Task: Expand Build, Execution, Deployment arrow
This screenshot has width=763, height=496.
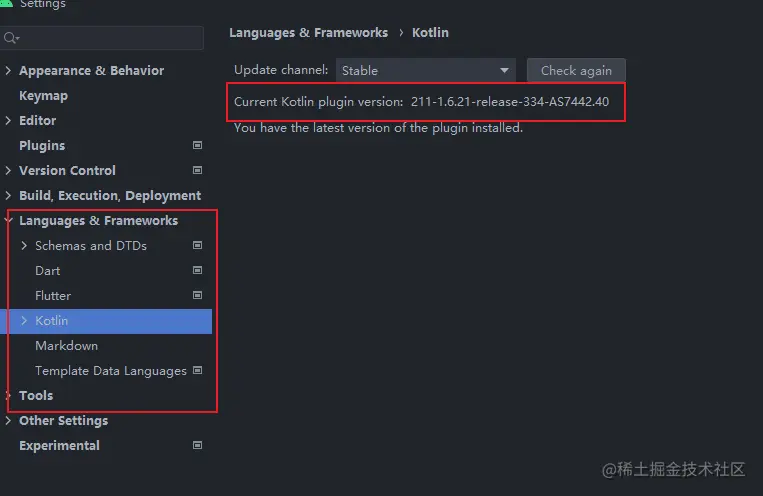Action: pyautogui.click(x=8, y=195)
